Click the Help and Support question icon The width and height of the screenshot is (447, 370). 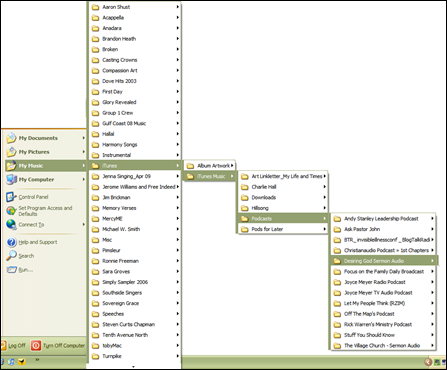tap(11, 242)
